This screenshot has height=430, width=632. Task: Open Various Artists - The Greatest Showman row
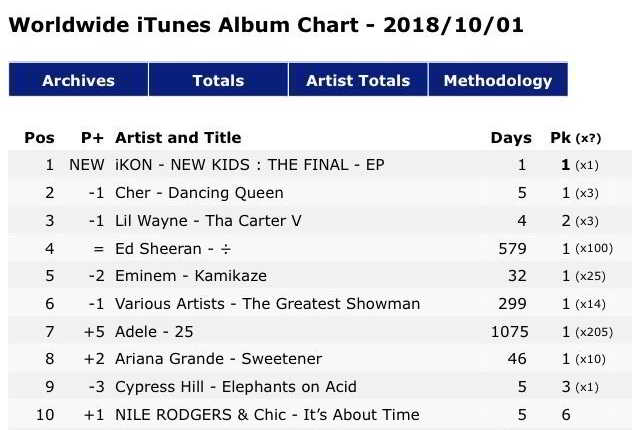[x=320, y=303]
